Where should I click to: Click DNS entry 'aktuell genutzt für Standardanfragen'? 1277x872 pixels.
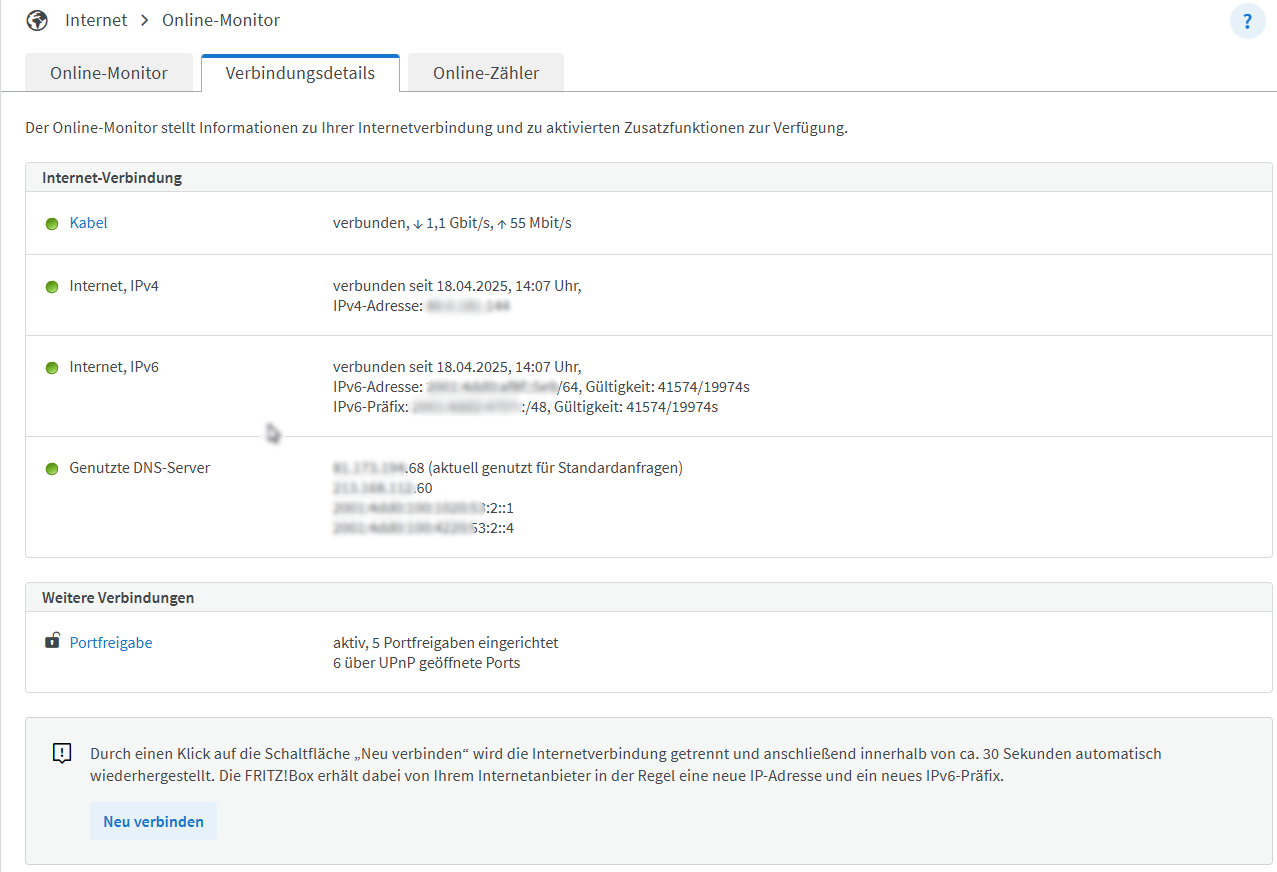(x=508, y=468)
